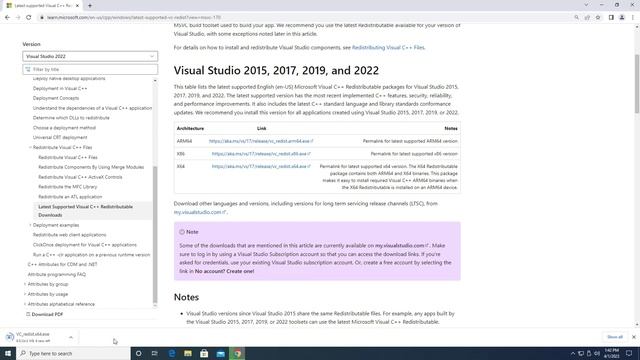The height and width of the screenshot is (360, 640).
Task: Open Redistribute web client applications item
Action: tap(69, 235)
